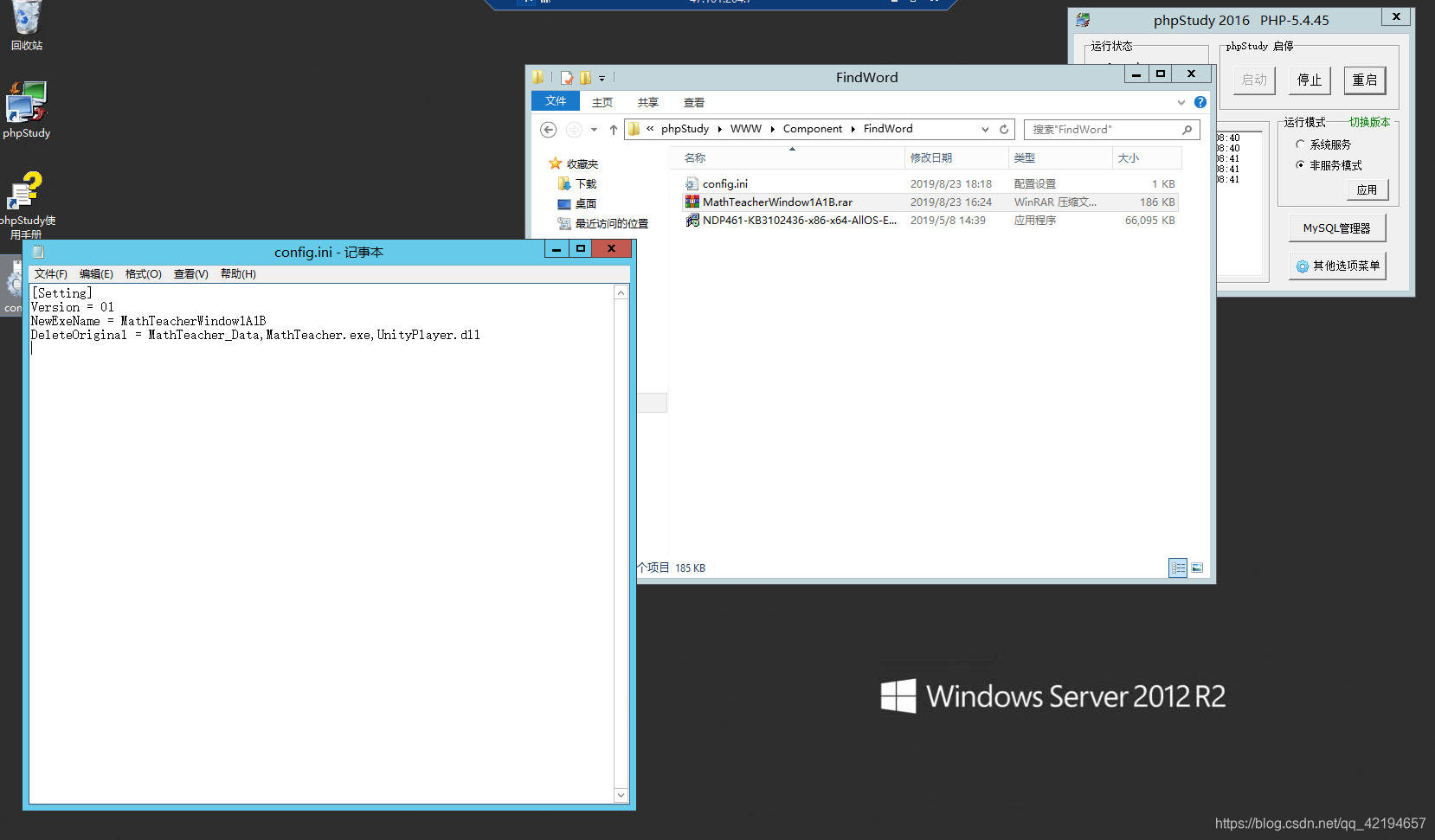This screenshot has height=840, width=1435.
Task: Expand the explorer ribbon chevron
Action: click(x=1181, y=102)
